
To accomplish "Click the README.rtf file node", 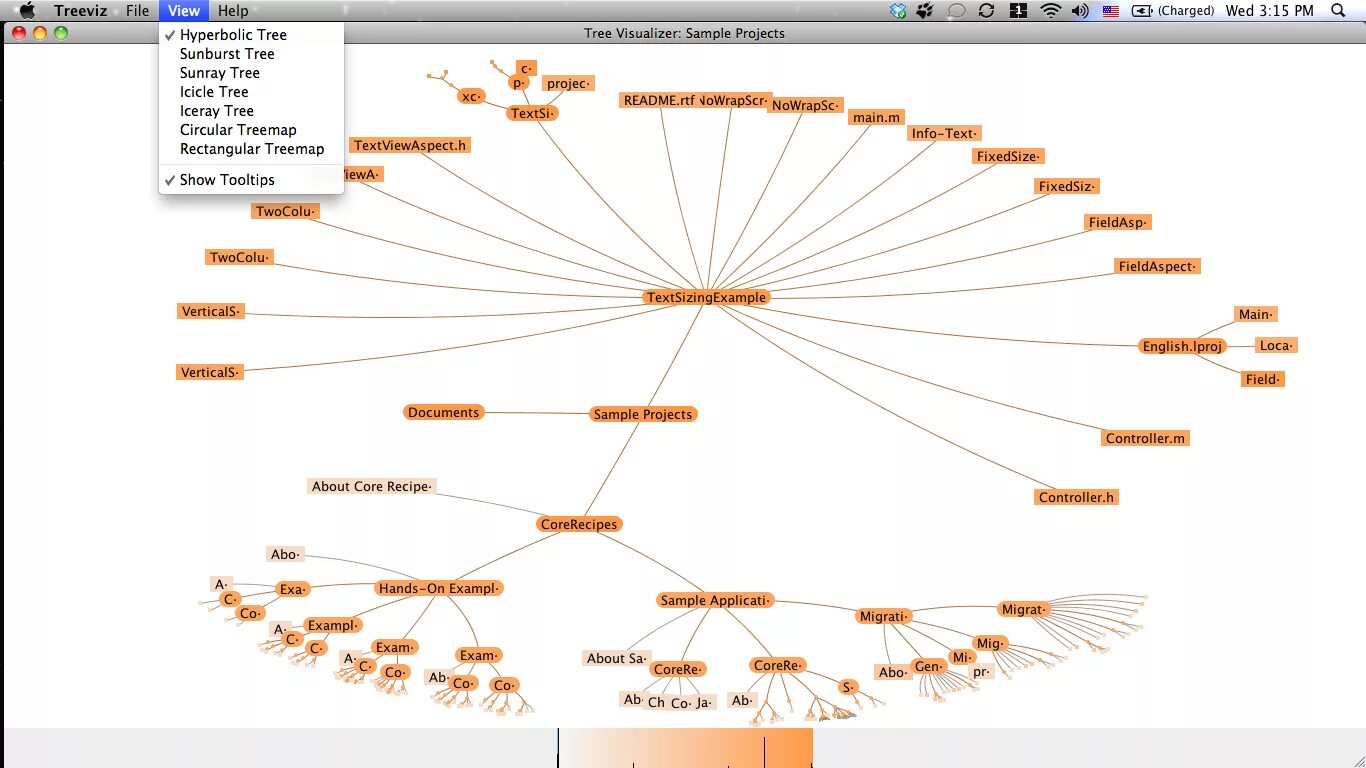I will click(x=658, y=100).
